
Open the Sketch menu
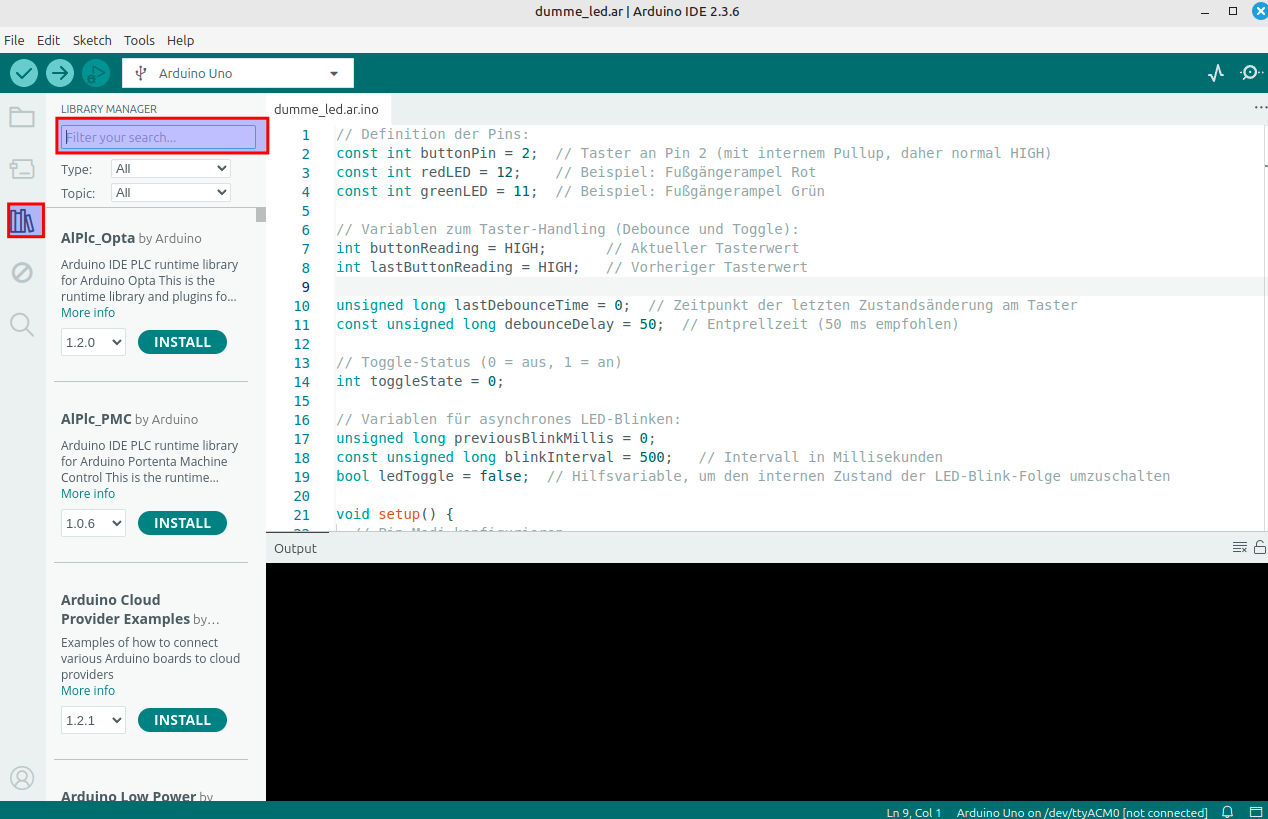(x=92, y=40)
